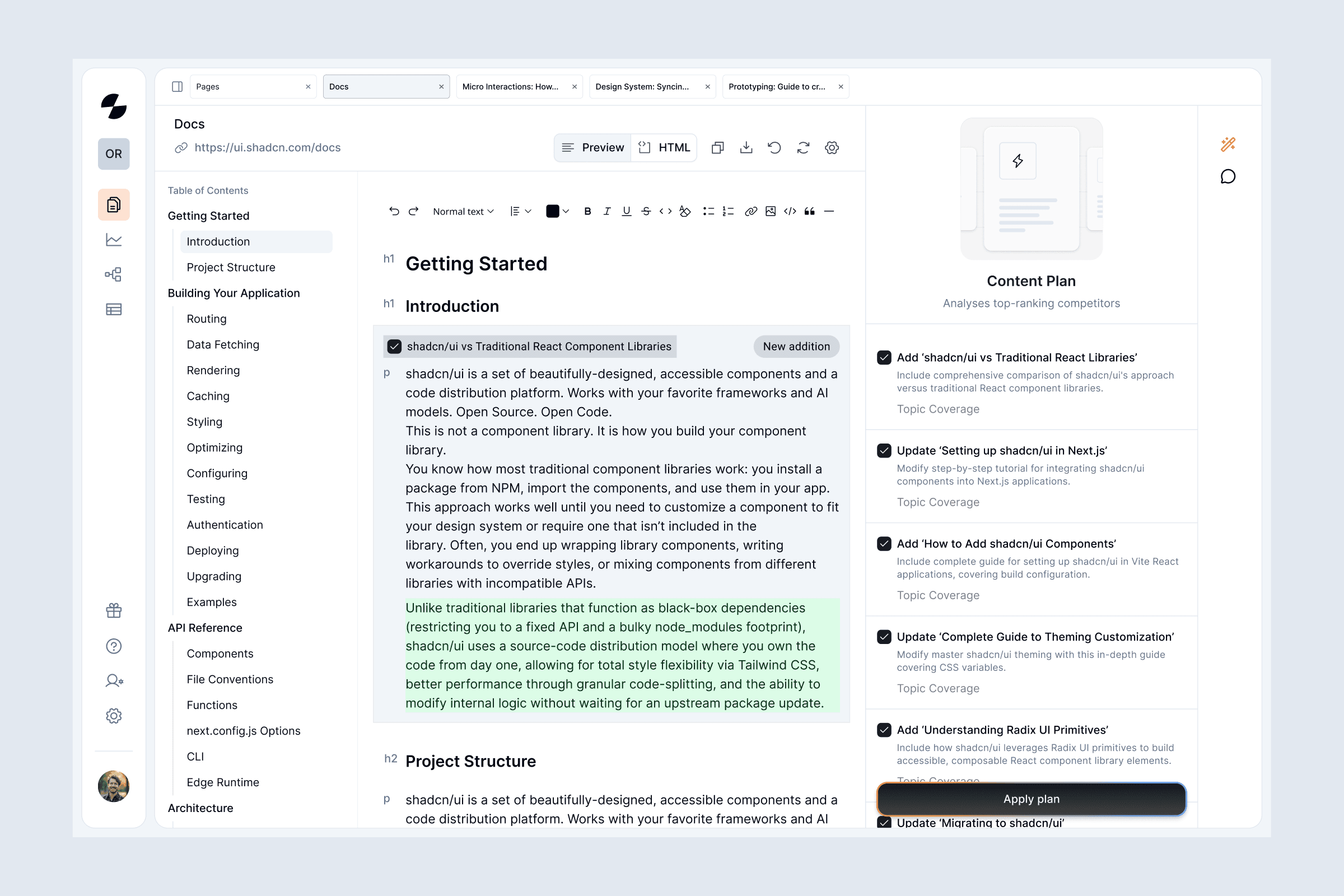This screenshot has width=1344, height=896.
Task: Uncheck 'shadcn/ui vs Traditional React Component Libraries' checkbox
Action: coord(394,346)
